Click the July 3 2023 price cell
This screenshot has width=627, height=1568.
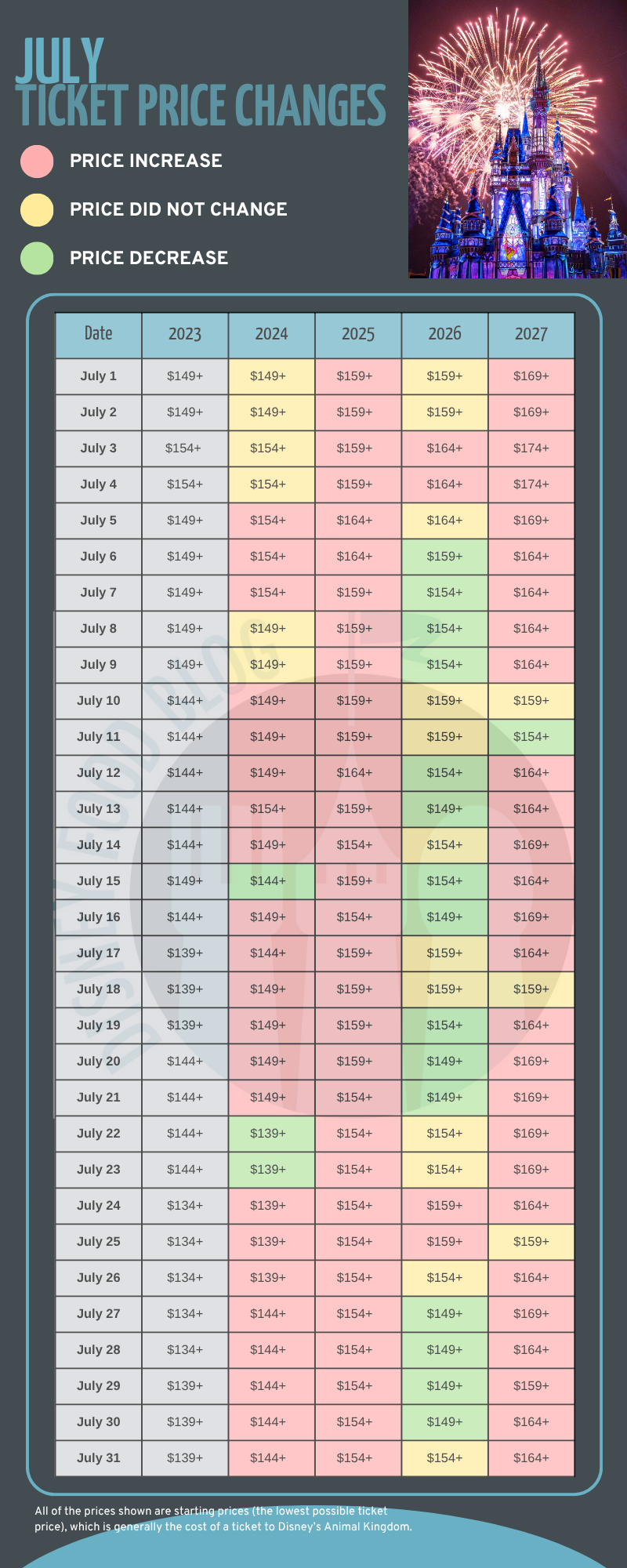184,448
